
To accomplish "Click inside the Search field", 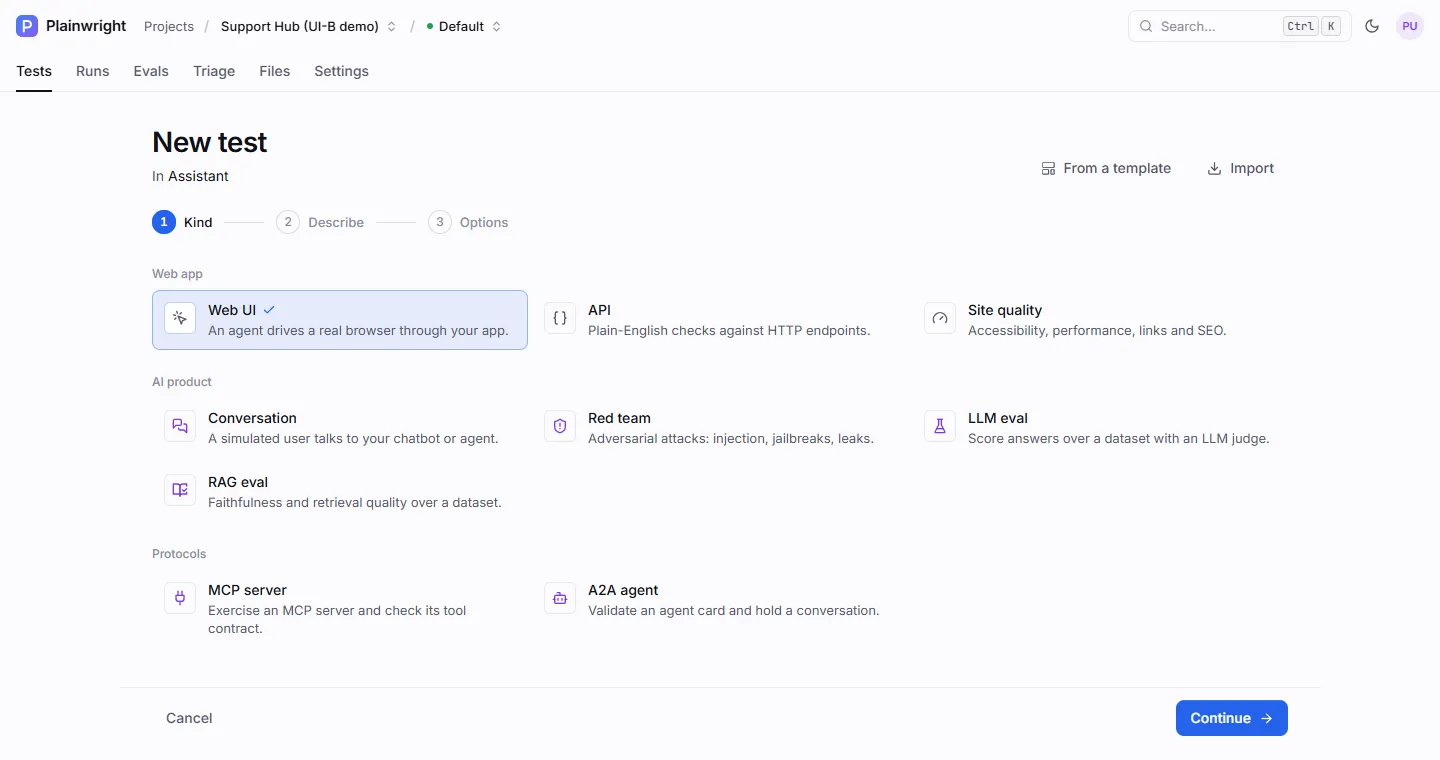I will (1240, 26).
